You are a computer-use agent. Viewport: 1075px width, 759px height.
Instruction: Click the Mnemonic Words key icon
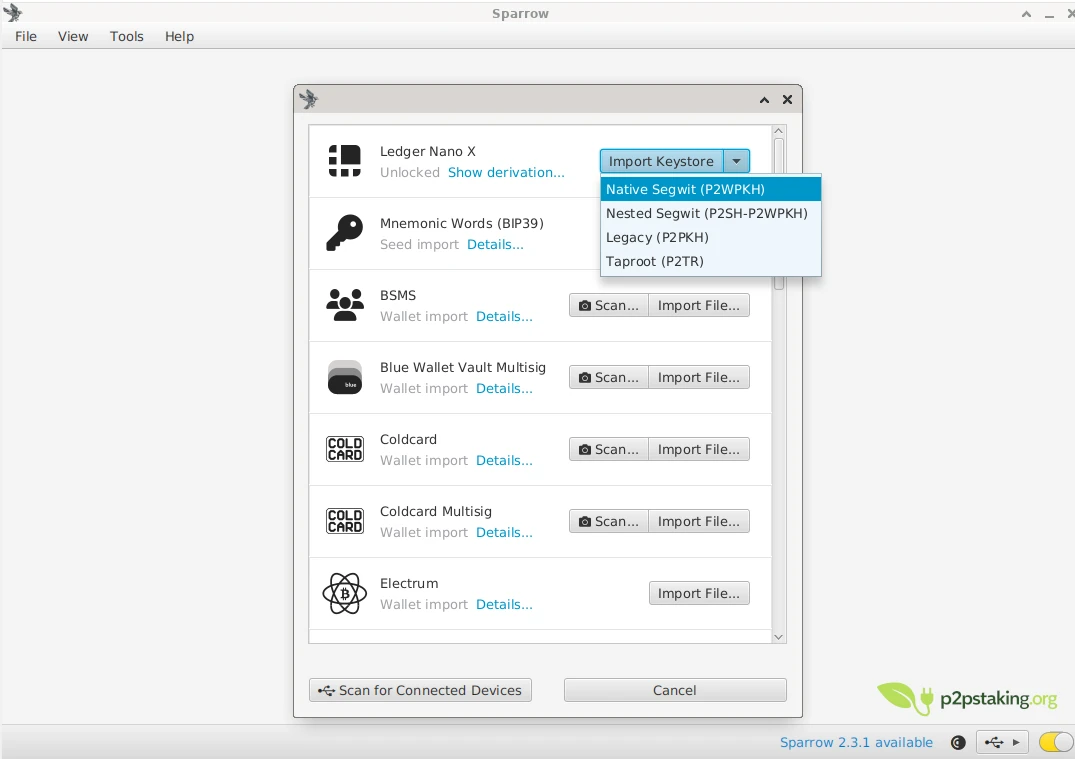tap(344, 232)
